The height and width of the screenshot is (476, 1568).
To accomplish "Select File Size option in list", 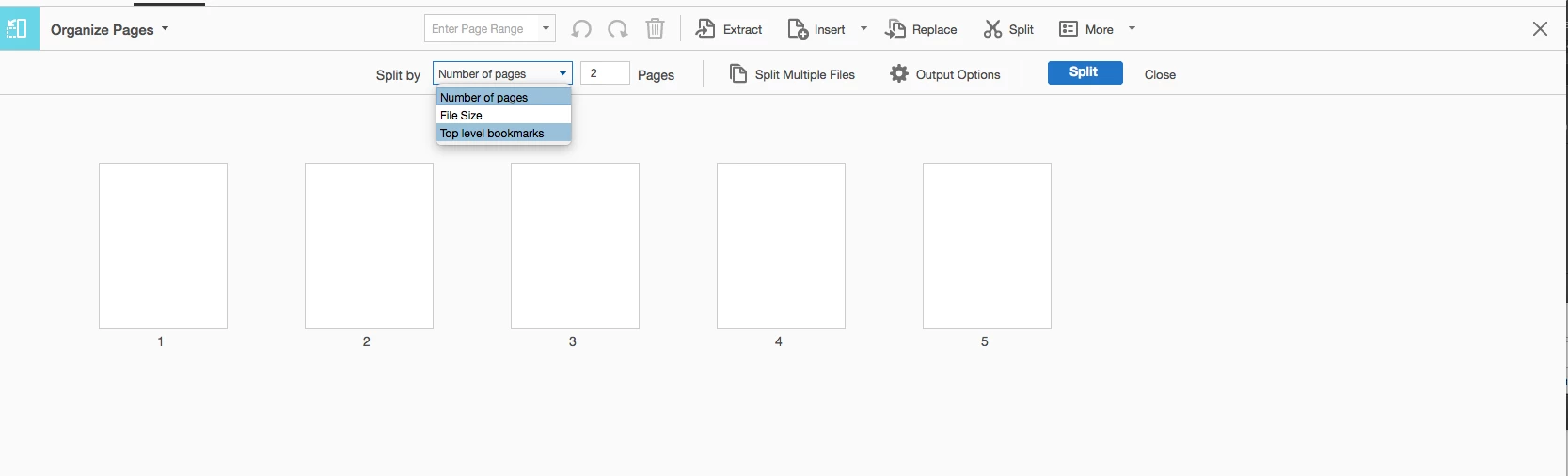I will coord(503,115).
